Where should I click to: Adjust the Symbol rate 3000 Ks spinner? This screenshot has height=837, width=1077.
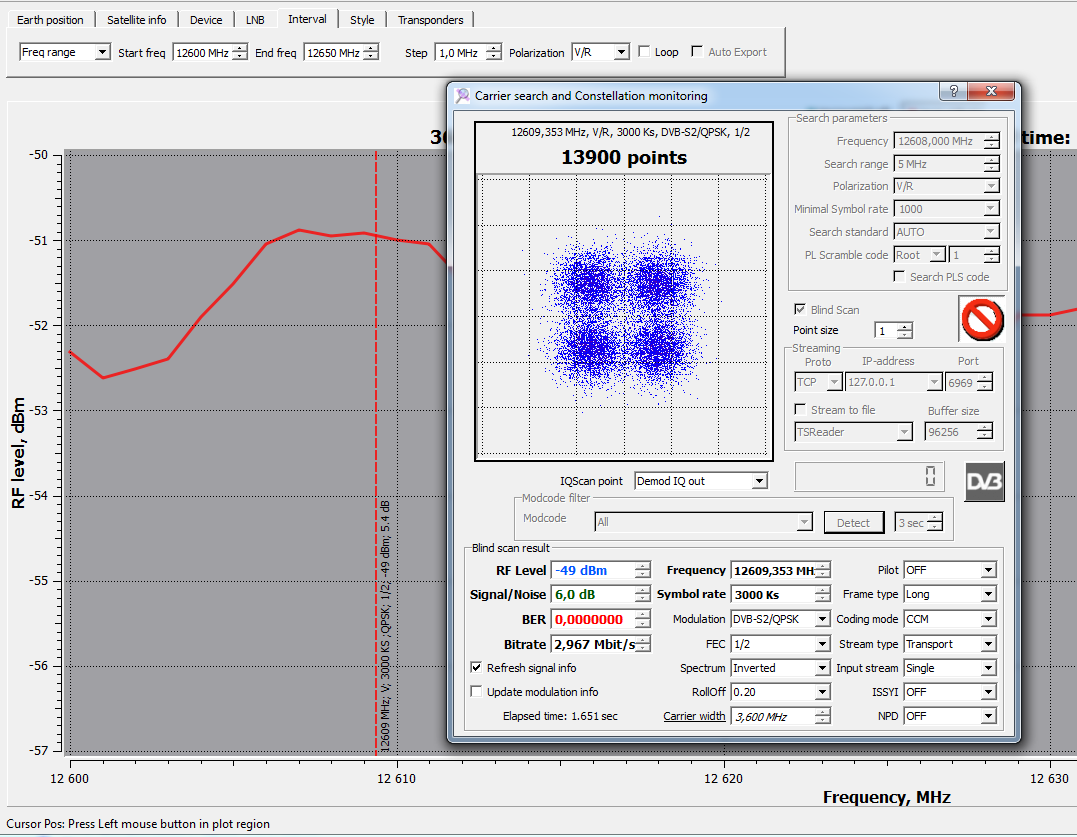click(822, 595)
